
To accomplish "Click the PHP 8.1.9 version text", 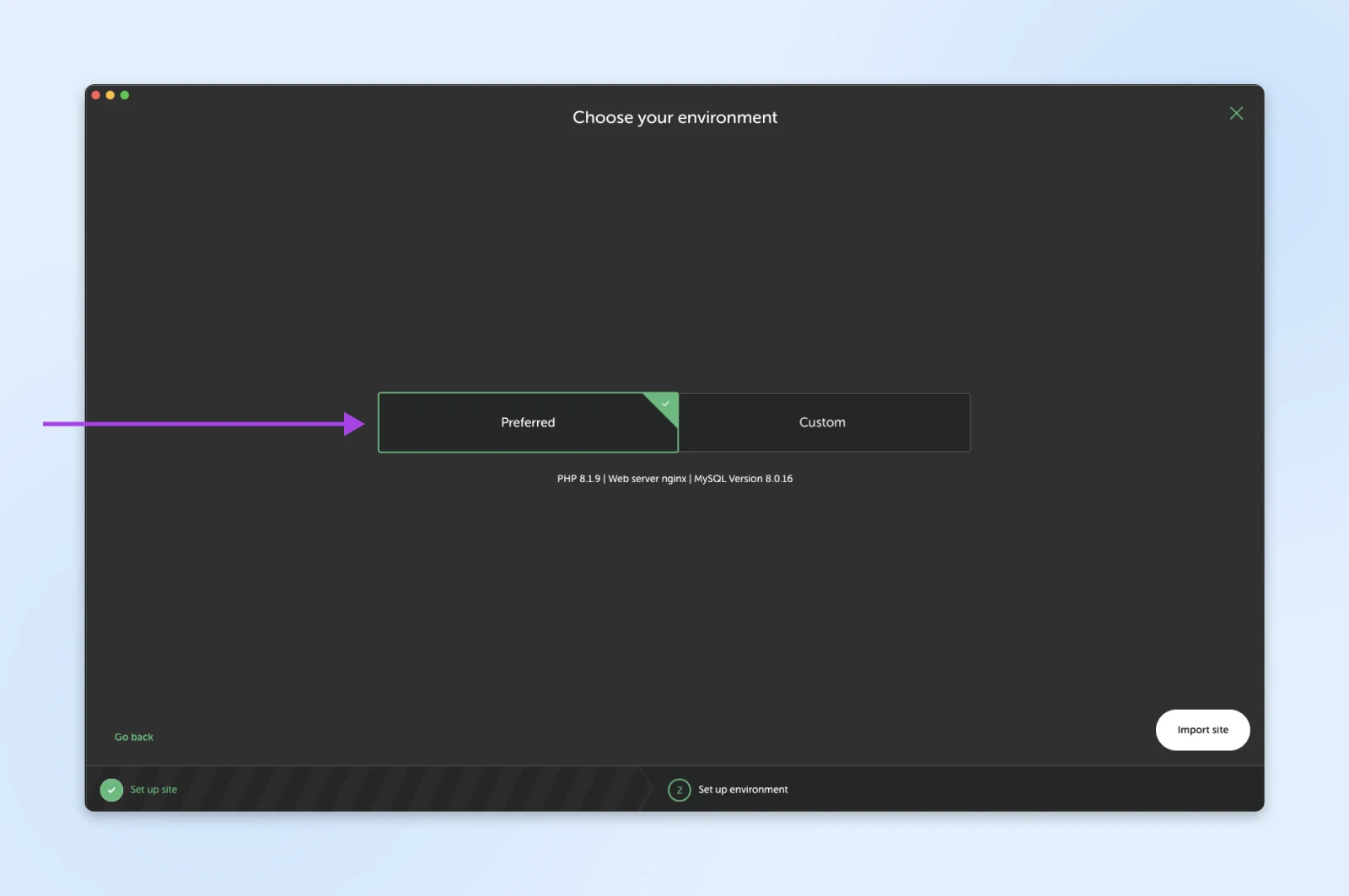I will (x=578, y=479).
